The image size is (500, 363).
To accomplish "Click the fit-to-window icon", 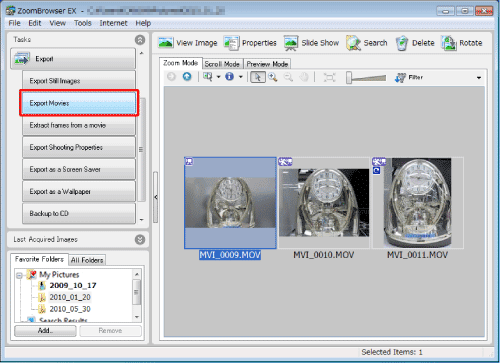I will 329,77.
